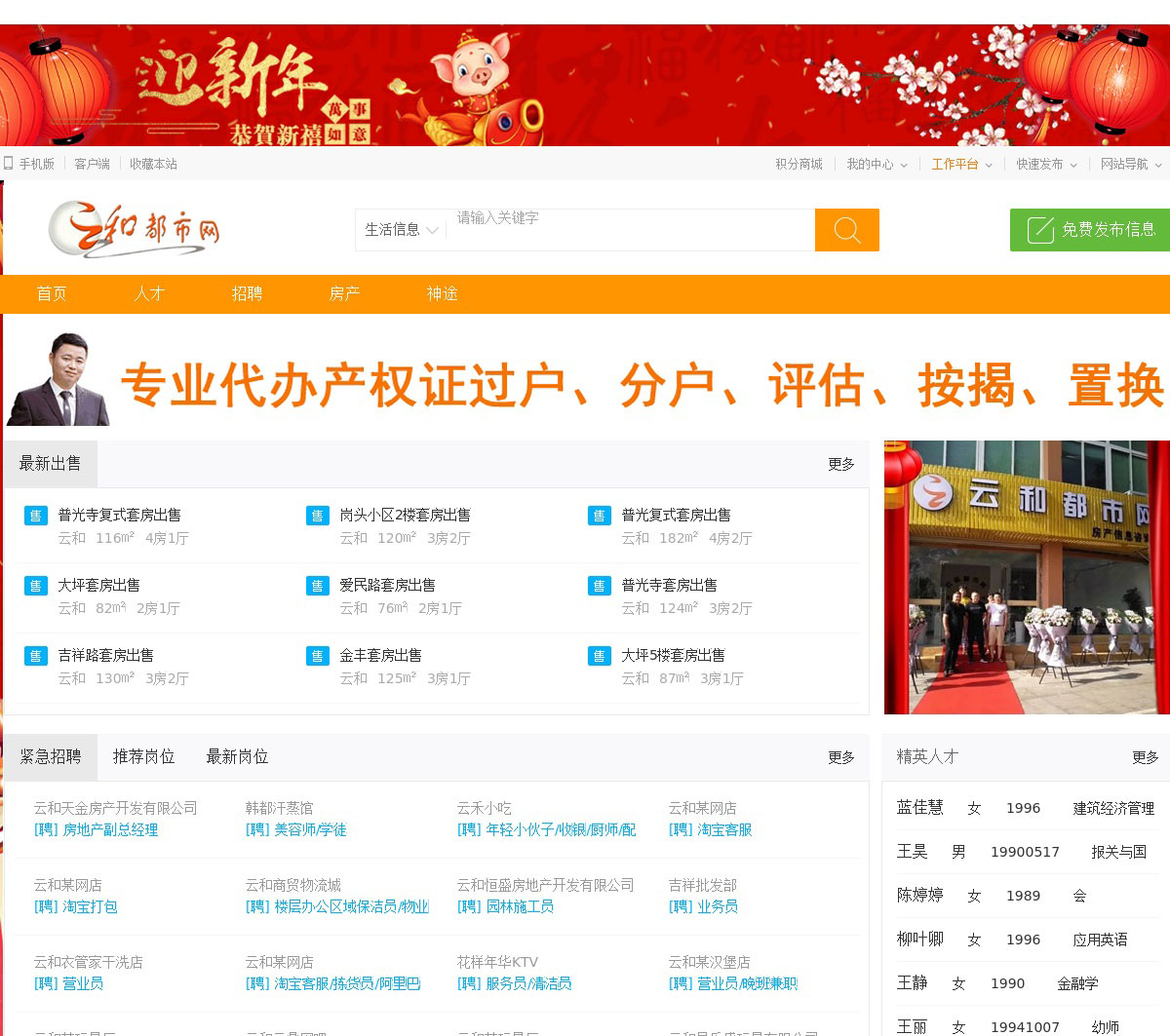Open listing 岗头小区2楼套房出售
This screenshot has width=1170, height=1036.
tap(405, 516)
